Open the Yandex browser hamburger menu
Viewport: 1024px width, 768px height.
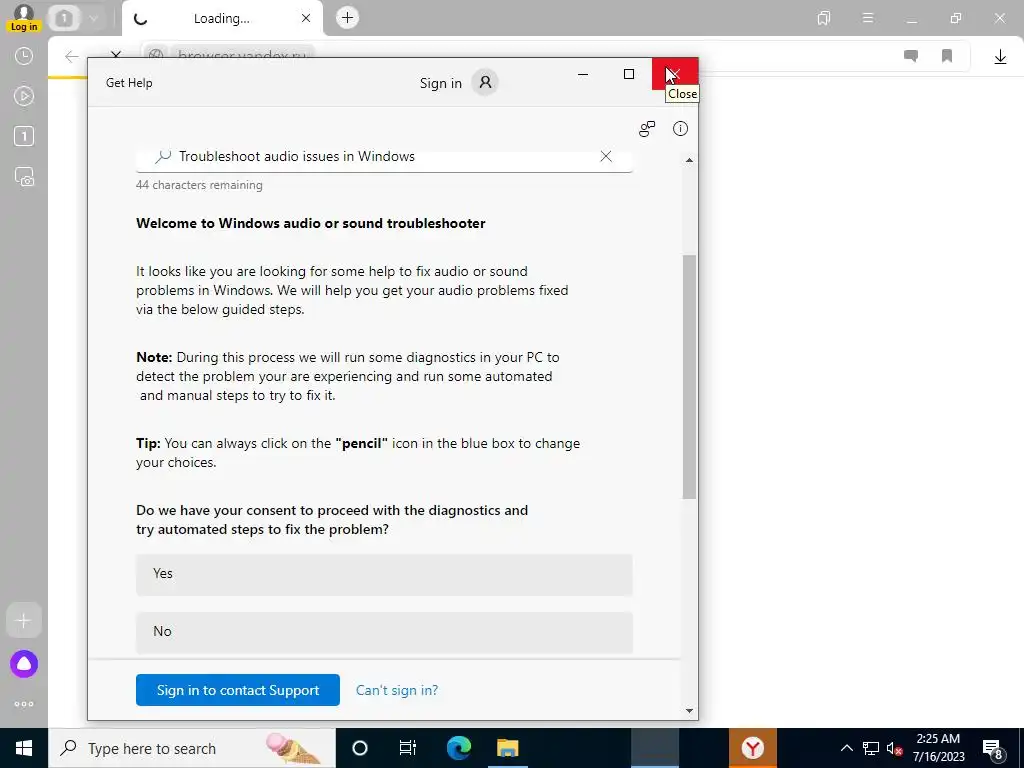(x=868, y=18)
